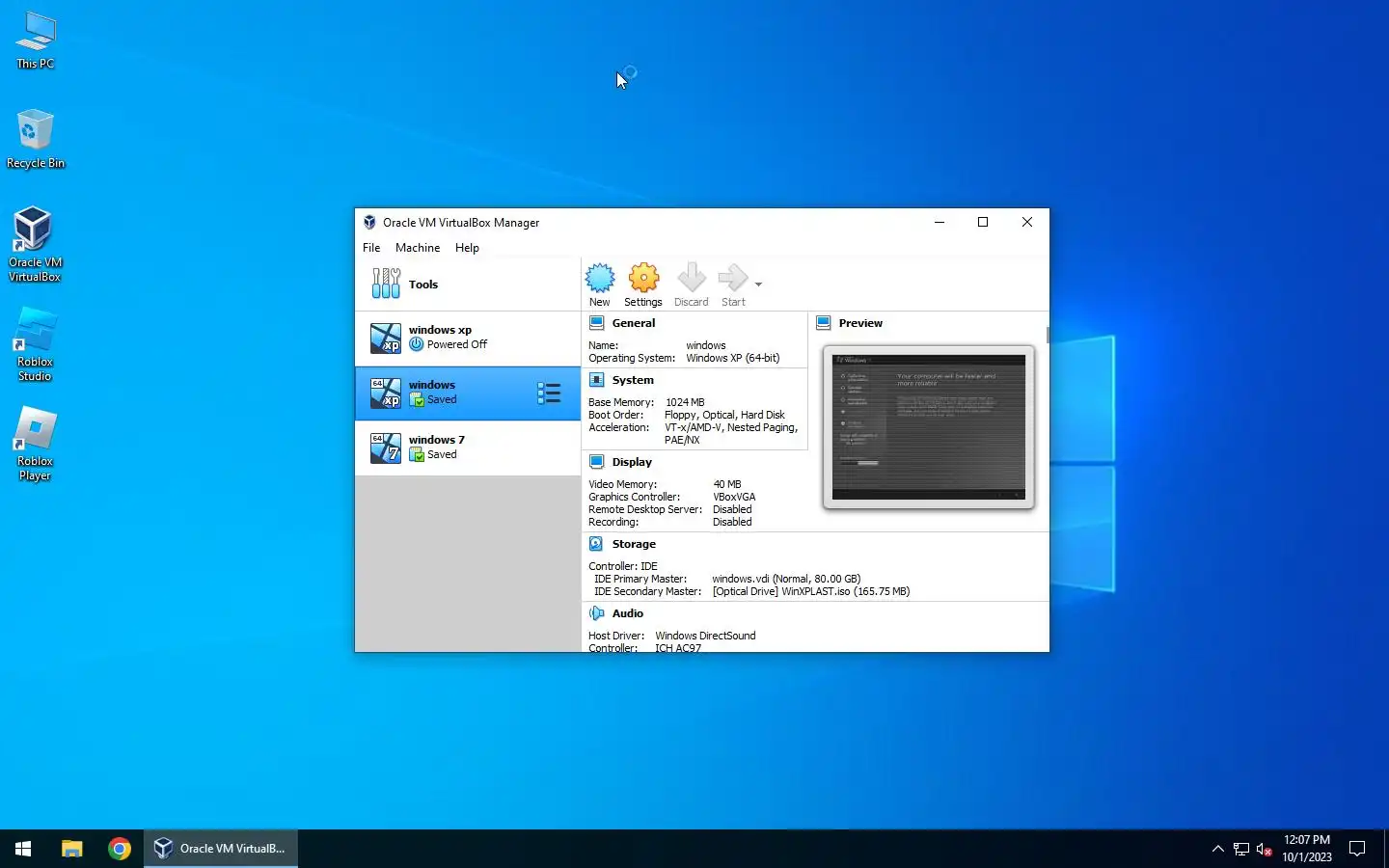Open the notification center icon

[1357, 849]
